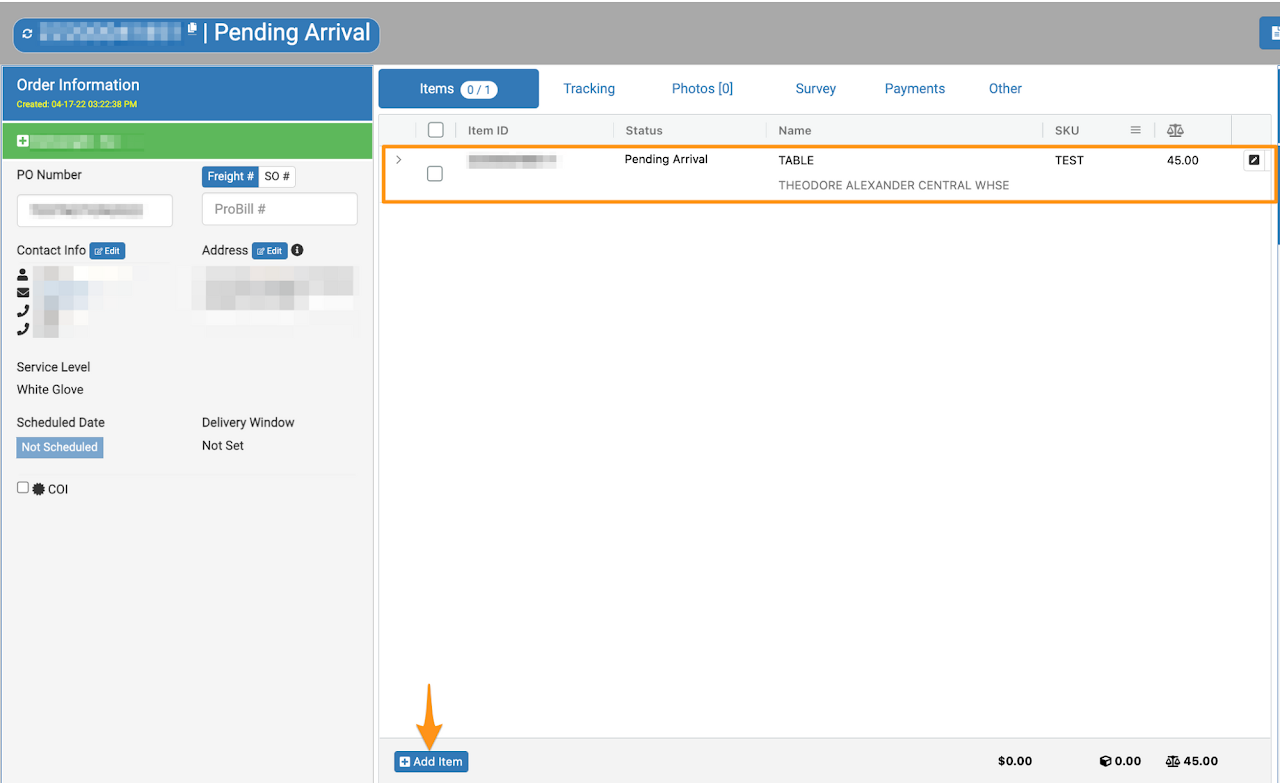Open the Survey tab
Viewport: 1280px width, 783px height.
pos(815,89)
